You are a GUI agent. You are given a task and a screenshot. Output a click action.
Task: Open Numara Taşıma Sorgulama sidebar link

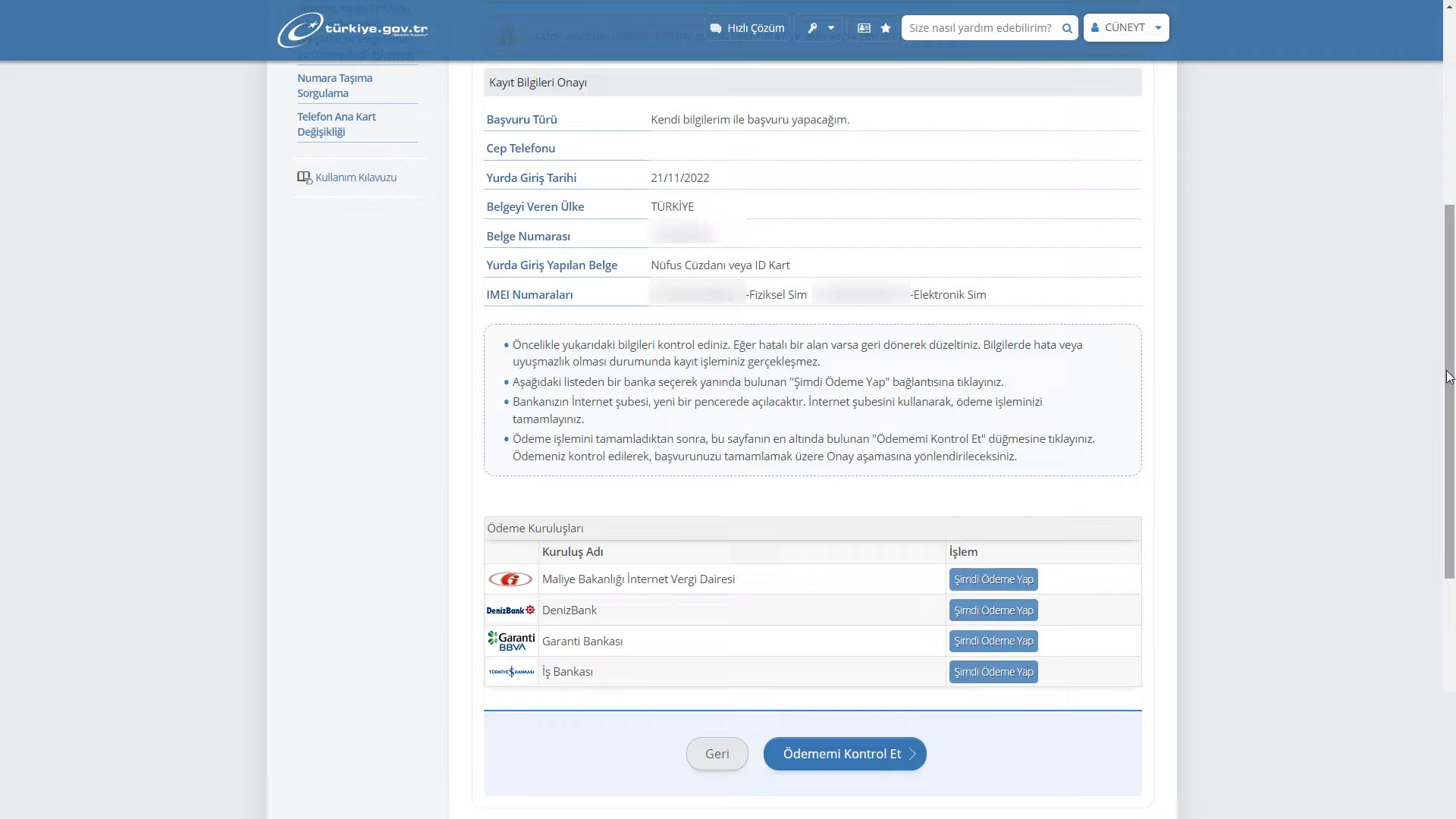click(334, 86)
